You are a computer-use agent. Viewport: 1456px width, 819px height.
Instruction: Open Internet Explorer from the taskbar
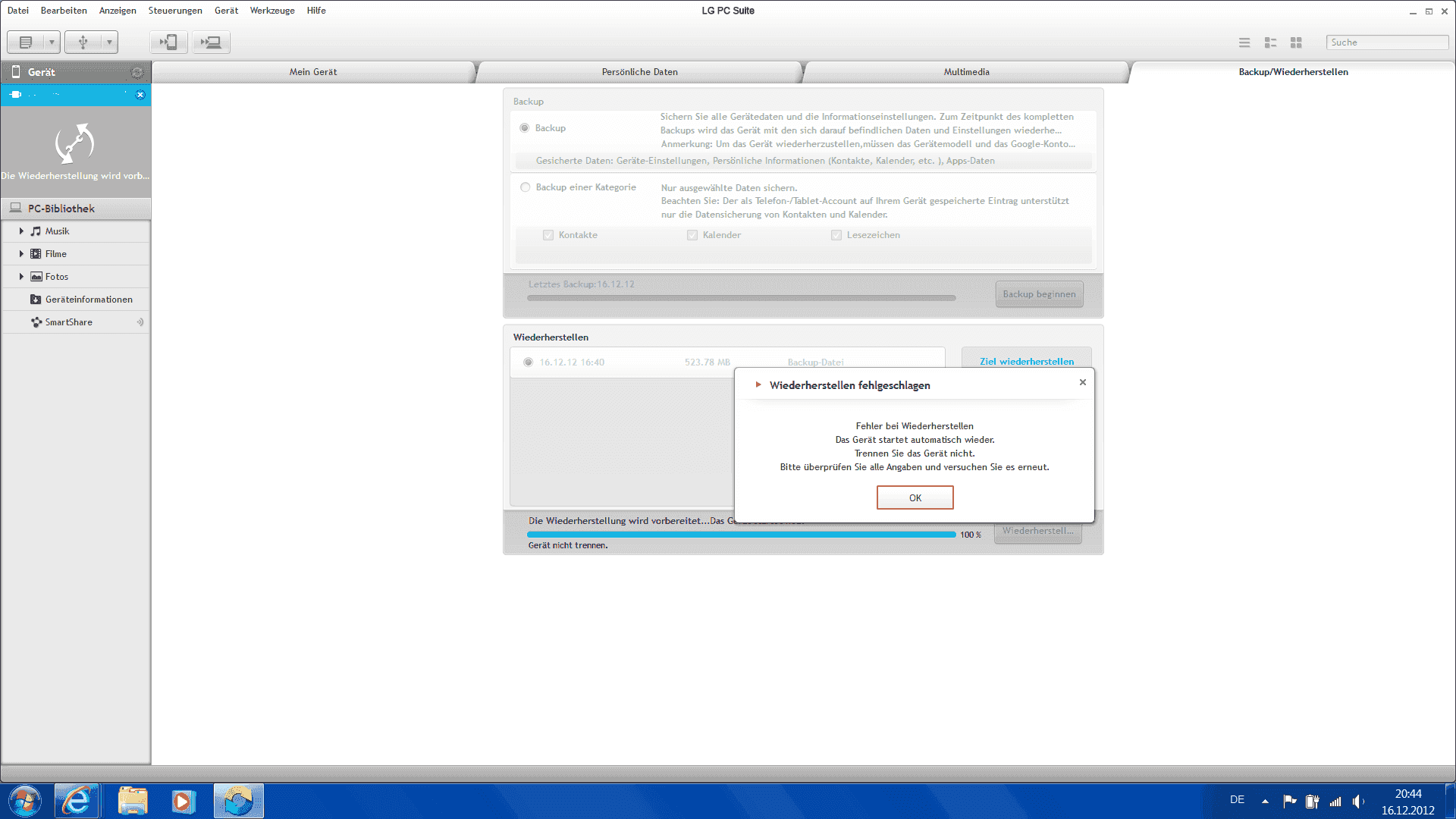(x=77, y=802)
